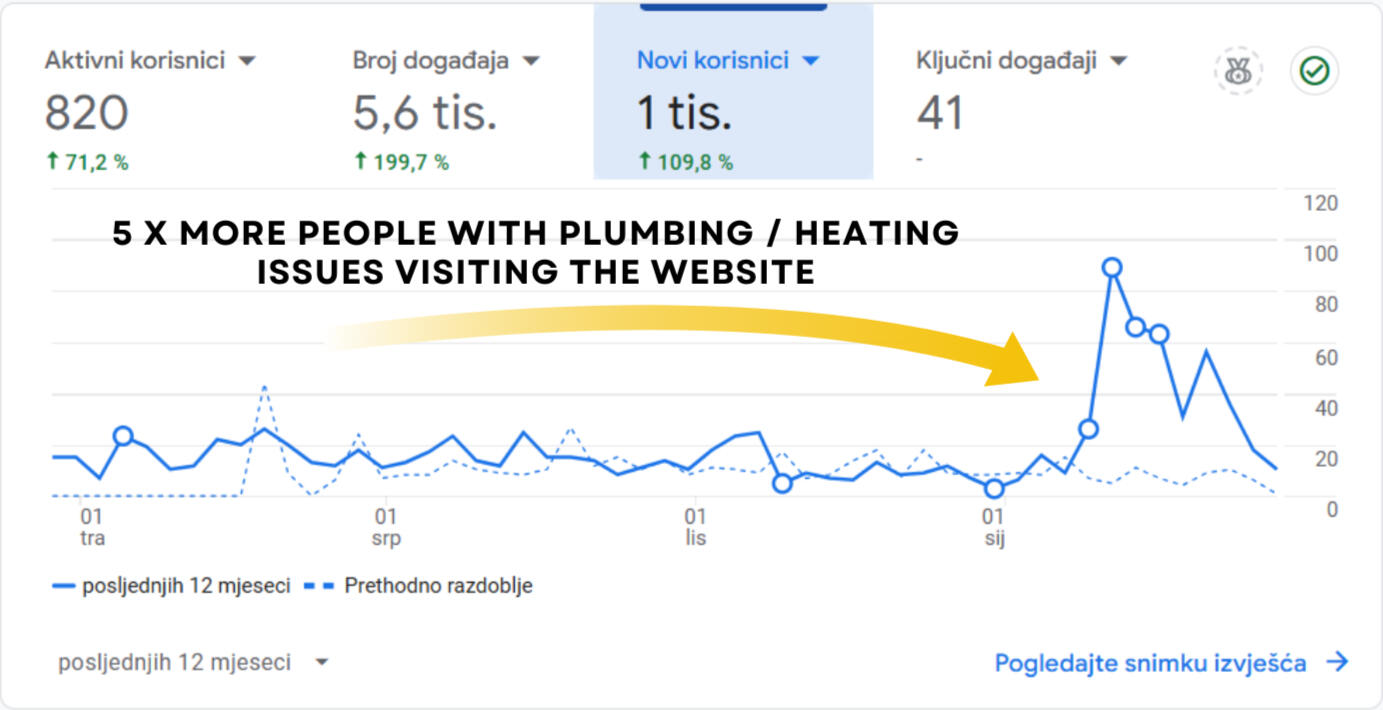Image resolution: width=1383 pixels, height=710 pixels.
Task: Click the circle marker above 01 tra
Action: (x=123, y=436)
